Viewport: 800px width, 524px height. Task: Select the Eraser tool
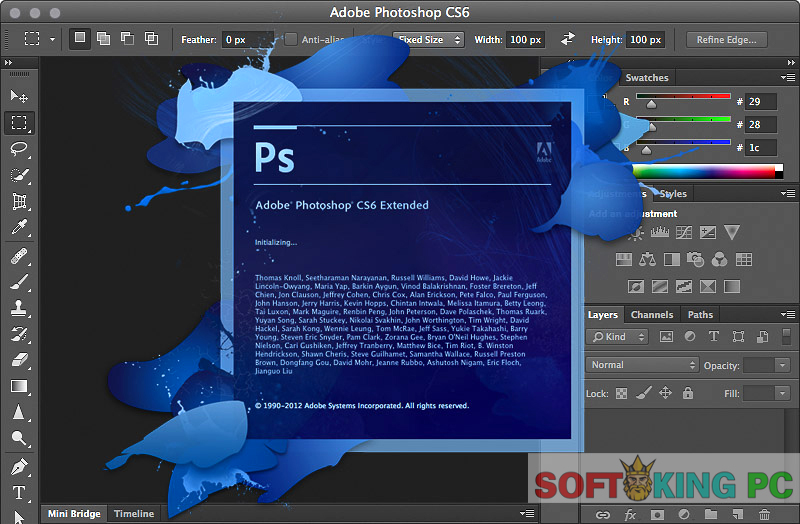click(19, 360)
